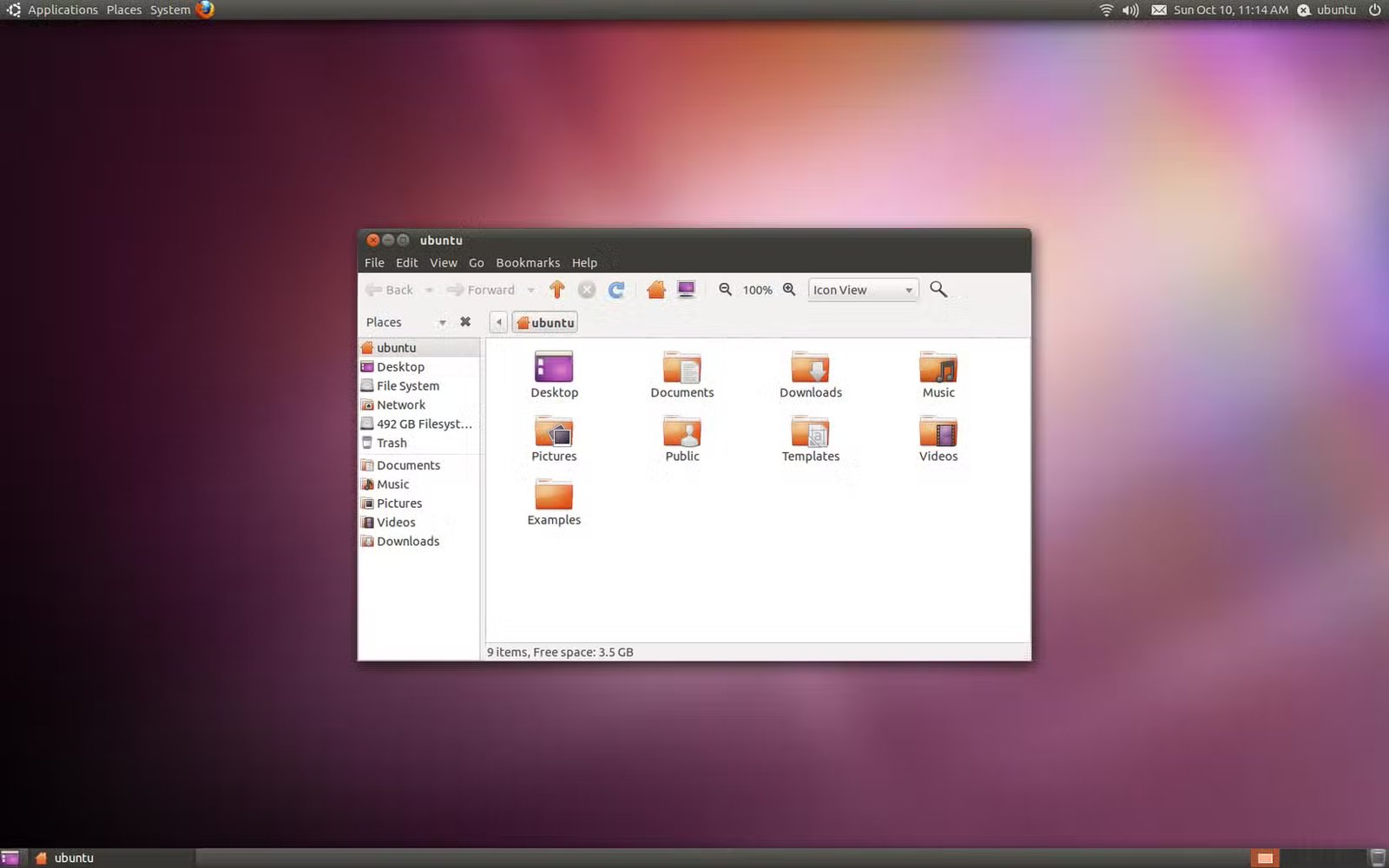Toggle the ubuntu button in the path bar

point(544,321)
